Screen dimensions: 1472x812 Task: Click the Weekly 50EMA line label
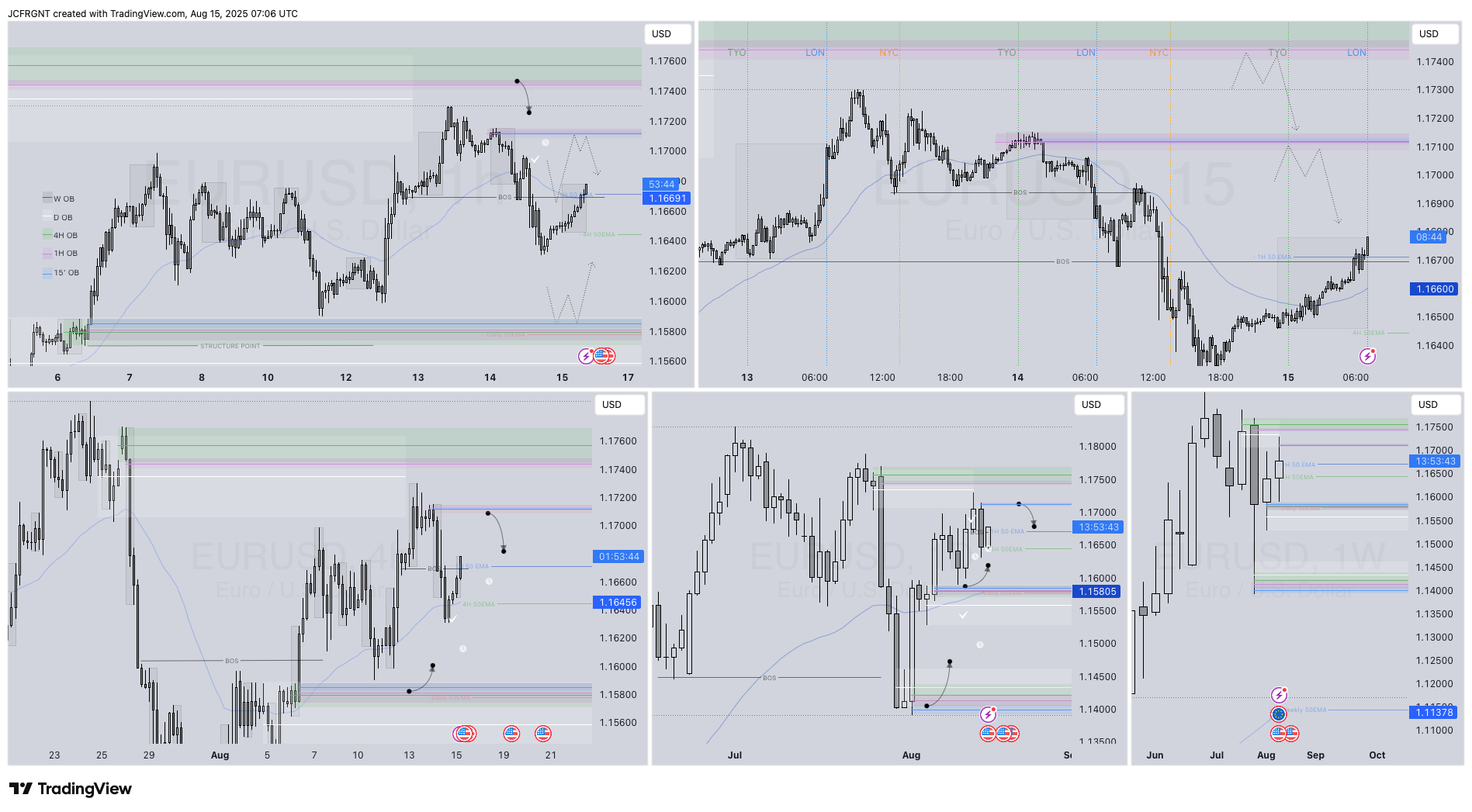click(1306, 710)
